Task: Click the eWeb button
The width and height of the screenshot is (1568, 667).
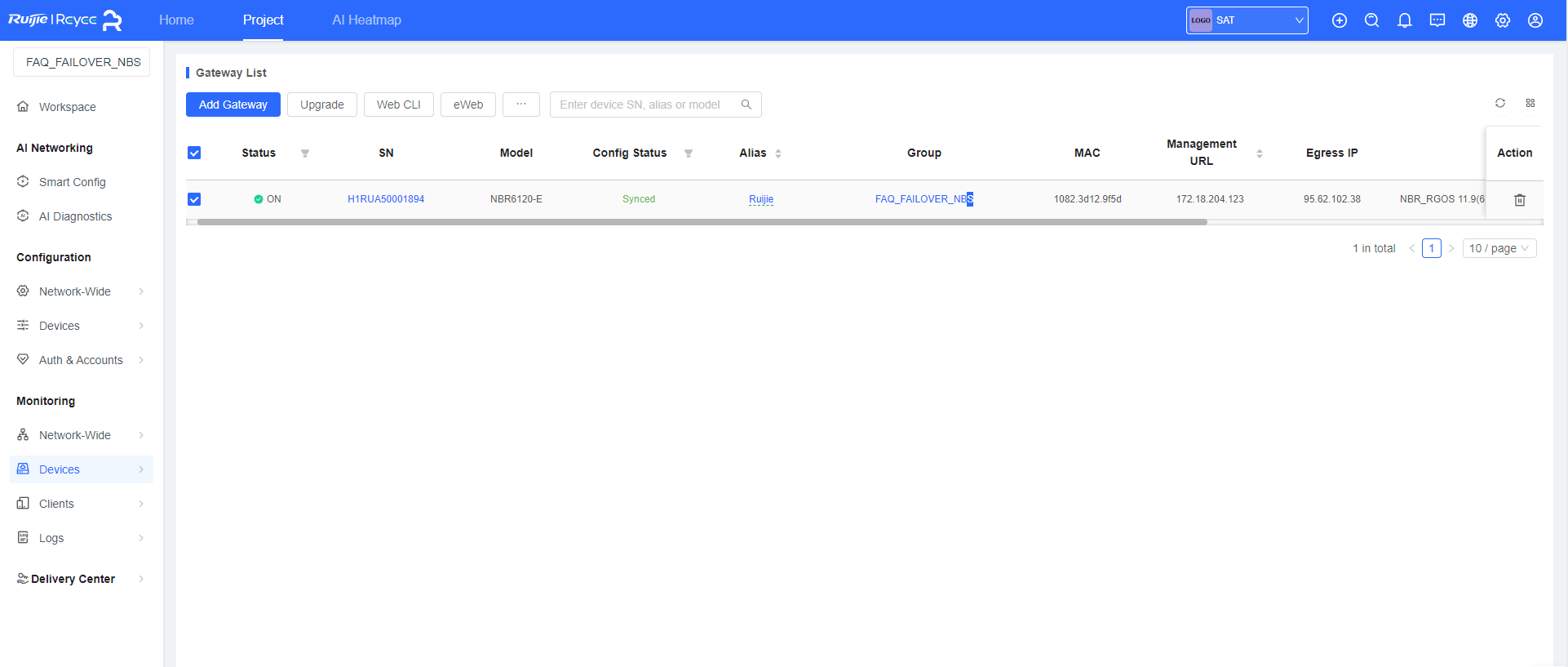Action: click(468, 104)
